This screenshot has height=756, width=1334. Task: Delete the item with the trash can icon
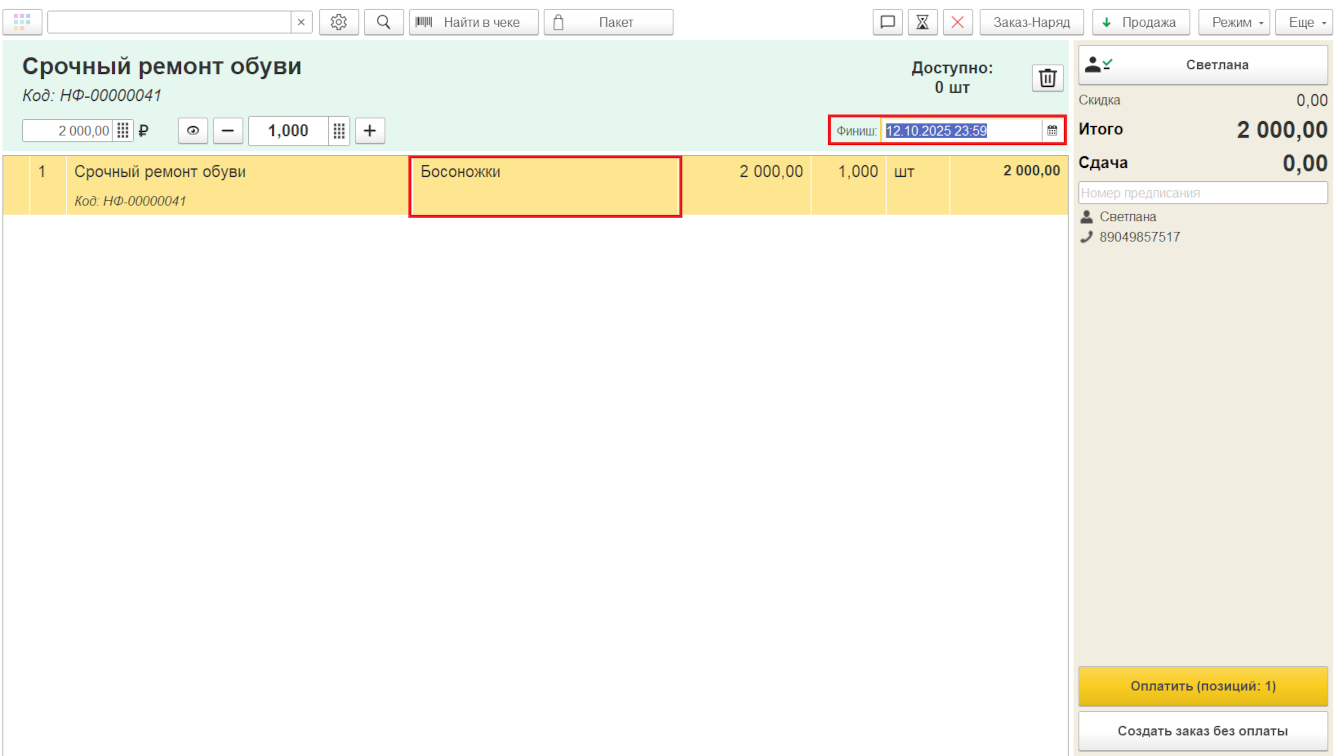[x=1047, y=78]
